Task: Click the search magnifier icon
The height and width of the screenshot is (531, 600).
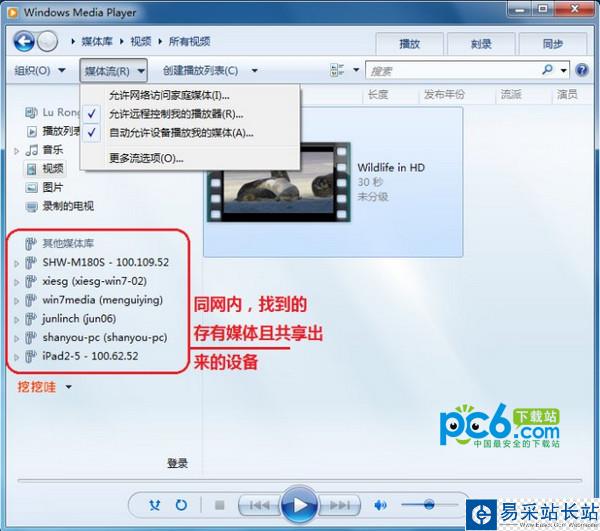Action: tap(548, 70)
